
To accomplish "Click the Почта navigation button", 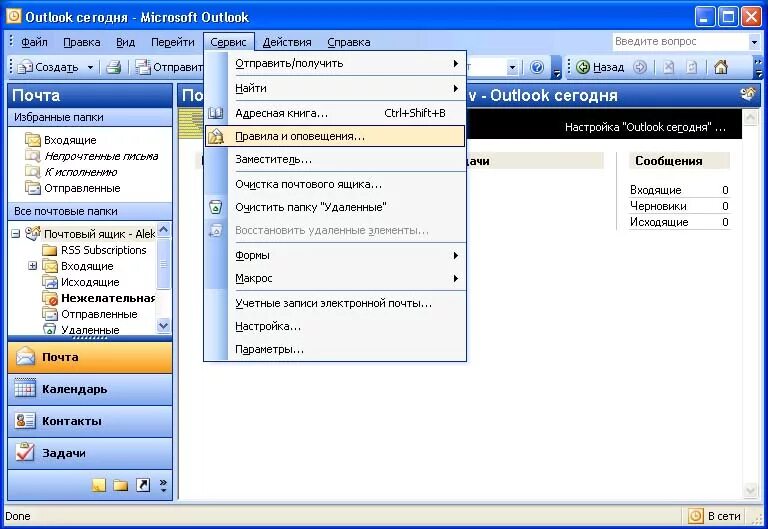I will pos(90,357).
